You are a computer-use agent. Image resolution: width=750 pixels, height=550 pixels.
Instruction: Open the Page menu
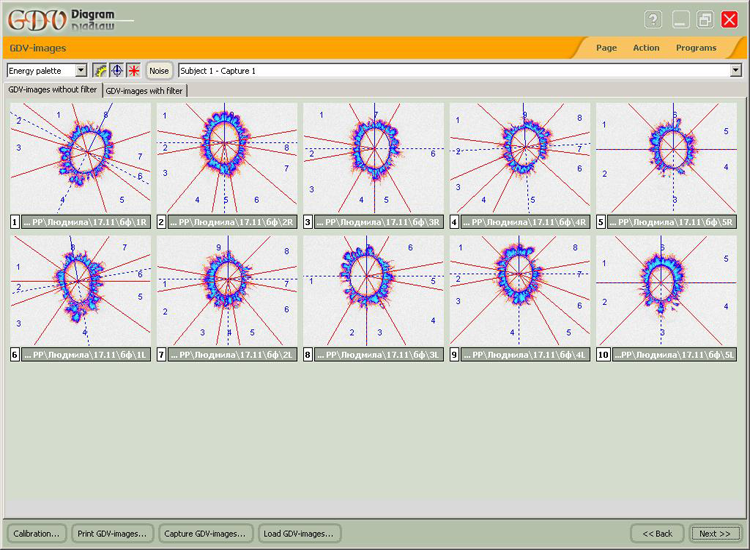pyautogui.click(x=606, y=47)
